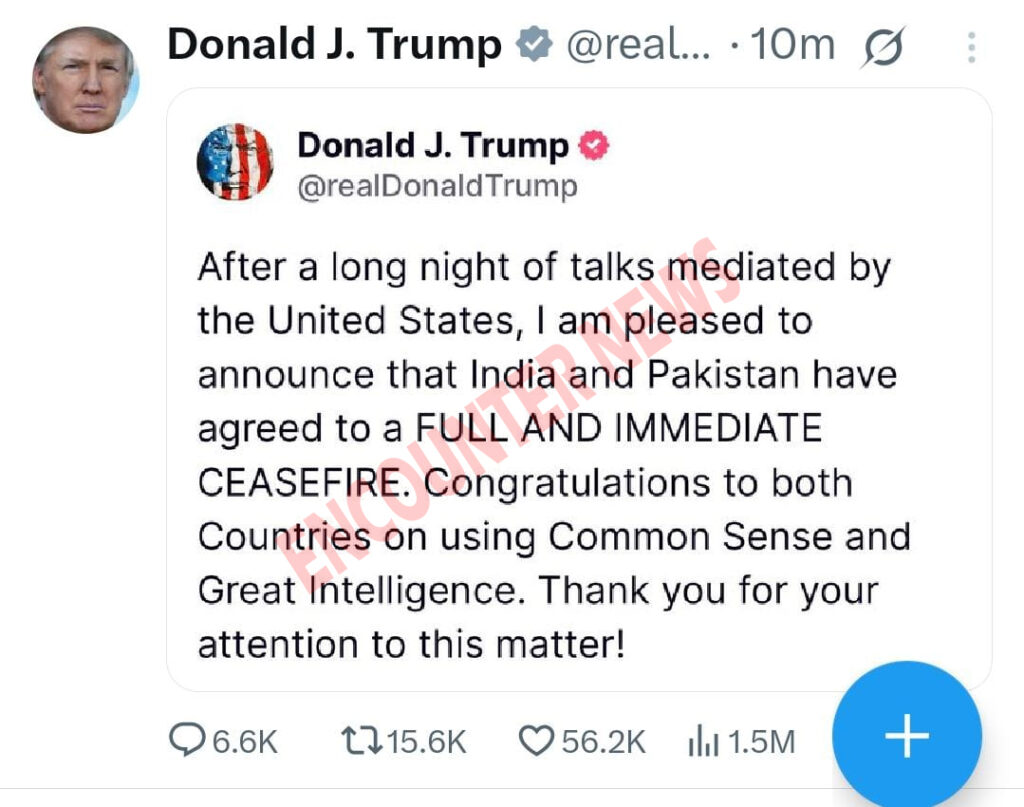Like the post with the heart icon
This screenshot has width=1024, height=807.
[x=536, y=740]
